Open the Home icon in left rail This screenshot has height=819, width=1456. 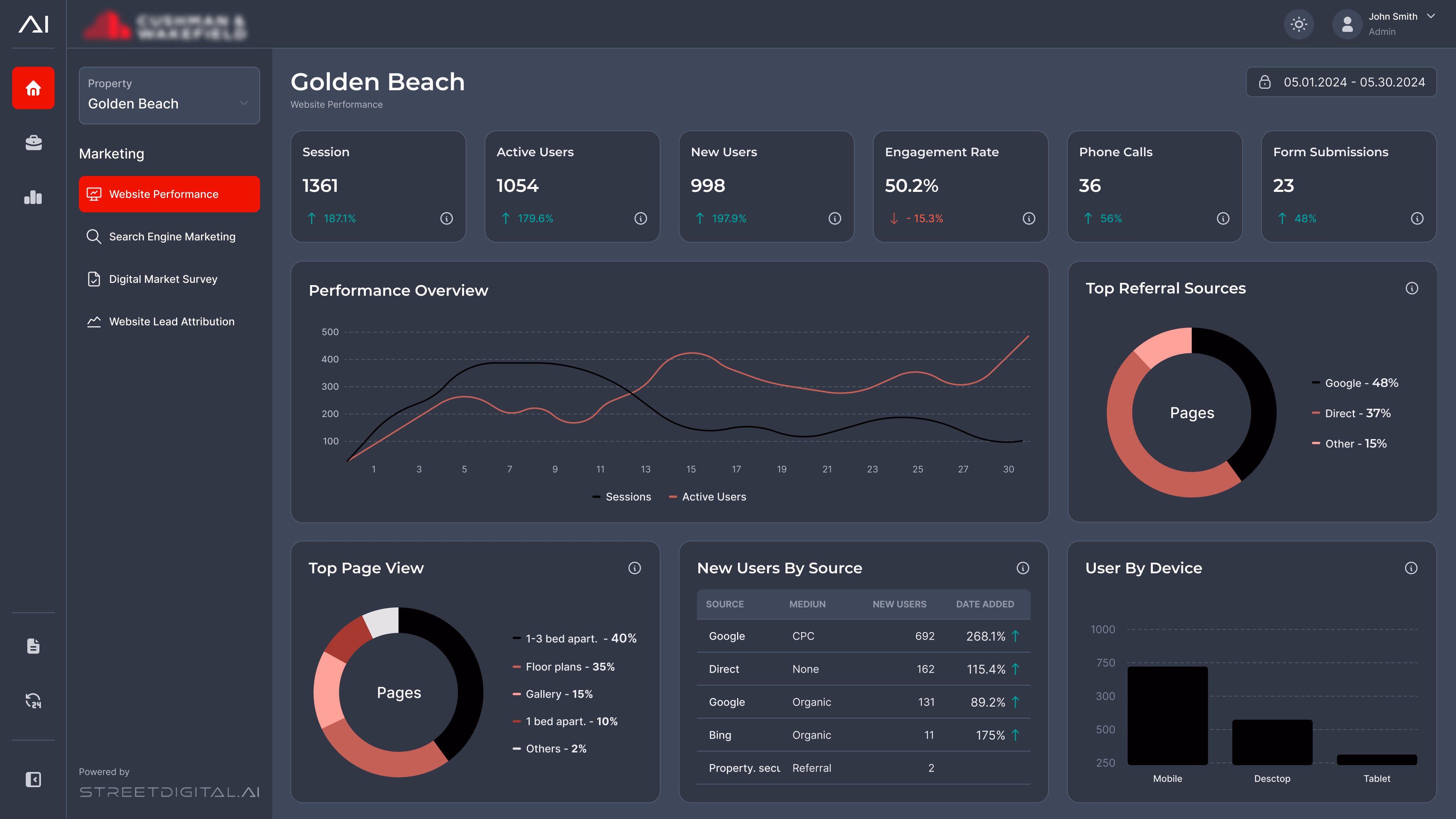click(x=33, y=88)
